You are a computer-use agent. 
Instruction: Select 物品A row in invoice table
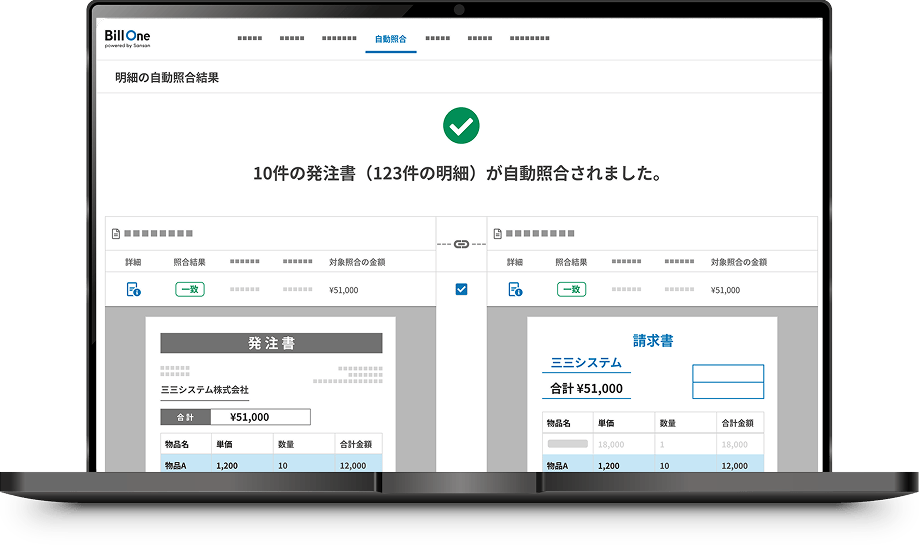pyautogui.click(x=653, y=465)
